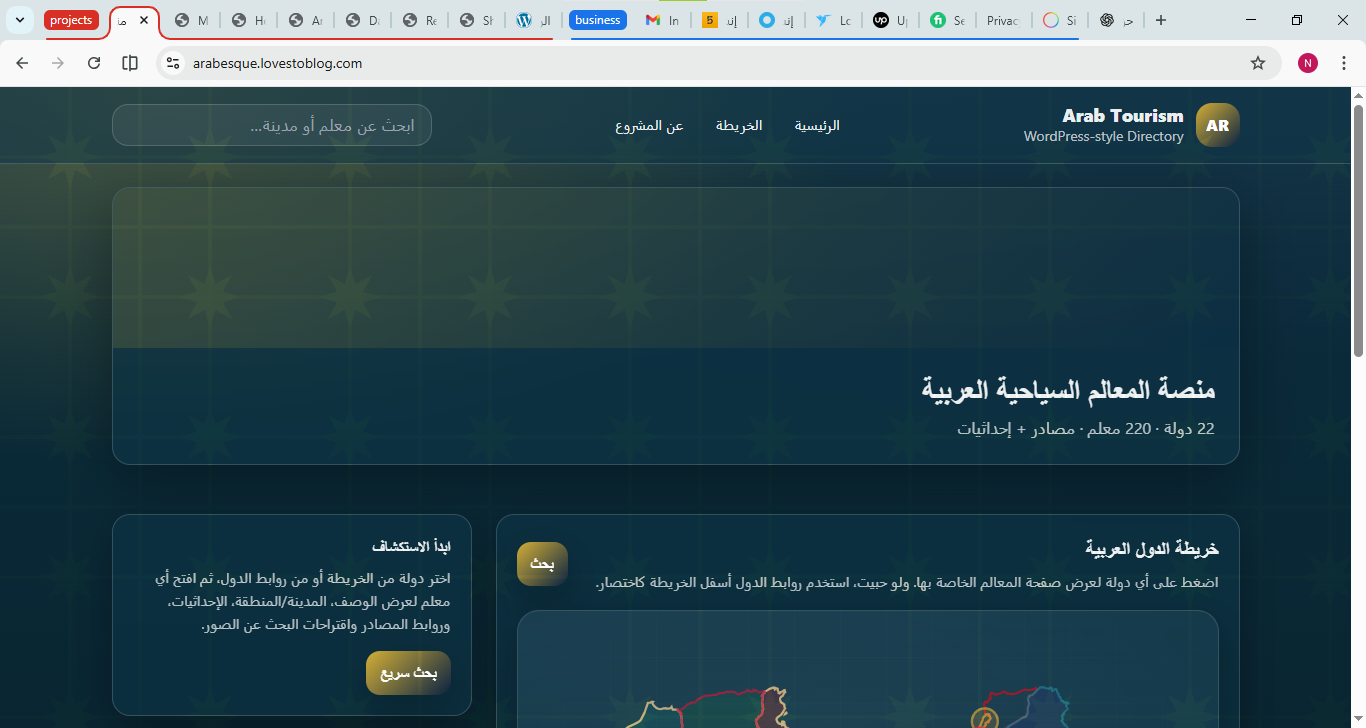Click the "N" profile avatar icon
Viewport: 1366px width, 728px height.
tap(1307, 62)
